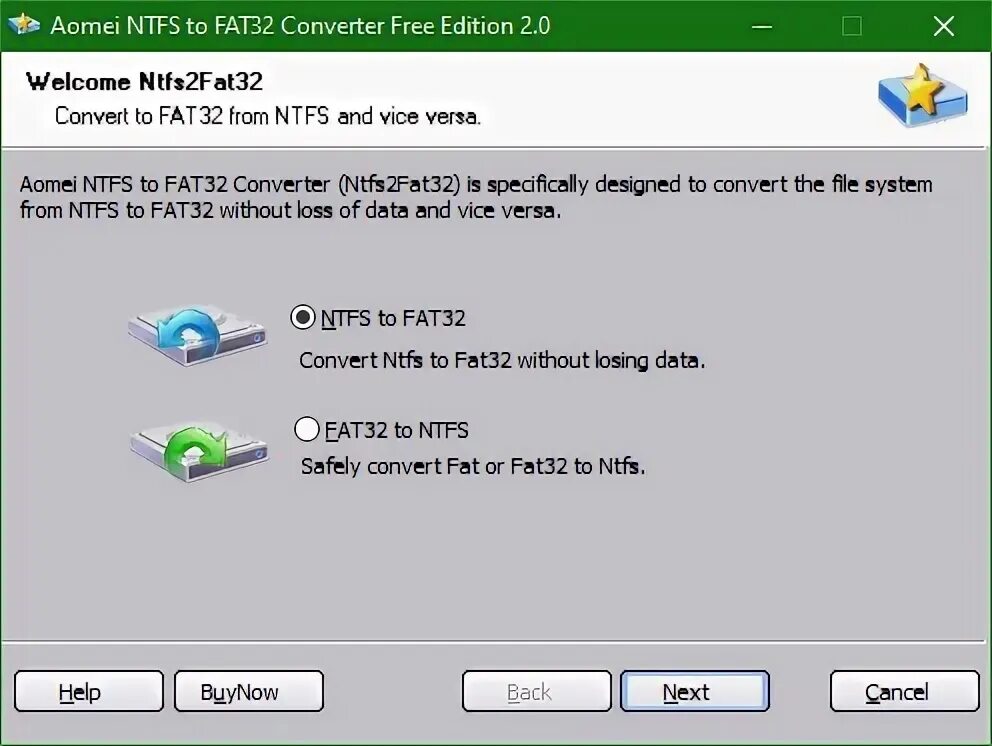Viewport: 992px width, 746px height.
Task: Click the green arrow FAT32 to NTFS drive icon
Action: [199, 452]
